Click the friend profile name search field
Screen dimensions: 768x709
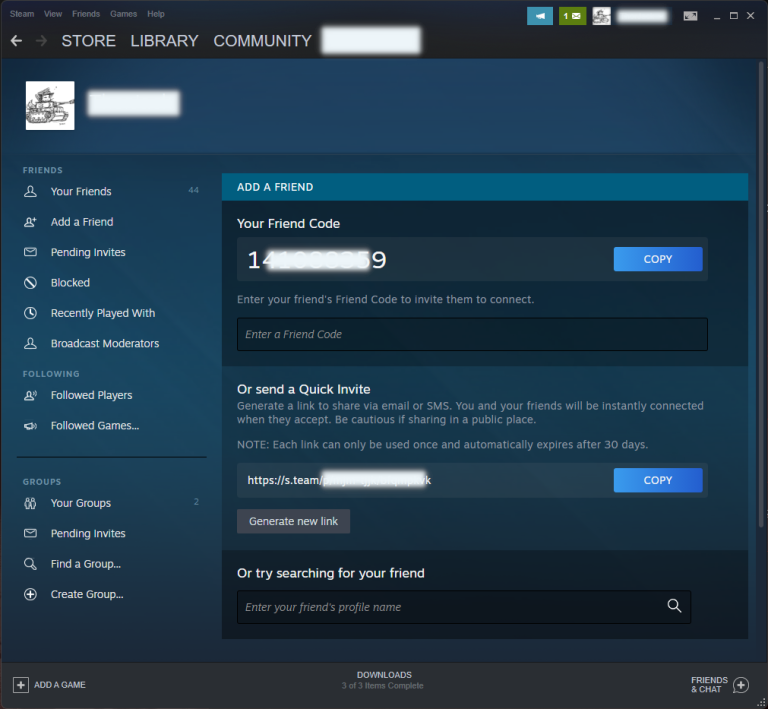point(450,607)
